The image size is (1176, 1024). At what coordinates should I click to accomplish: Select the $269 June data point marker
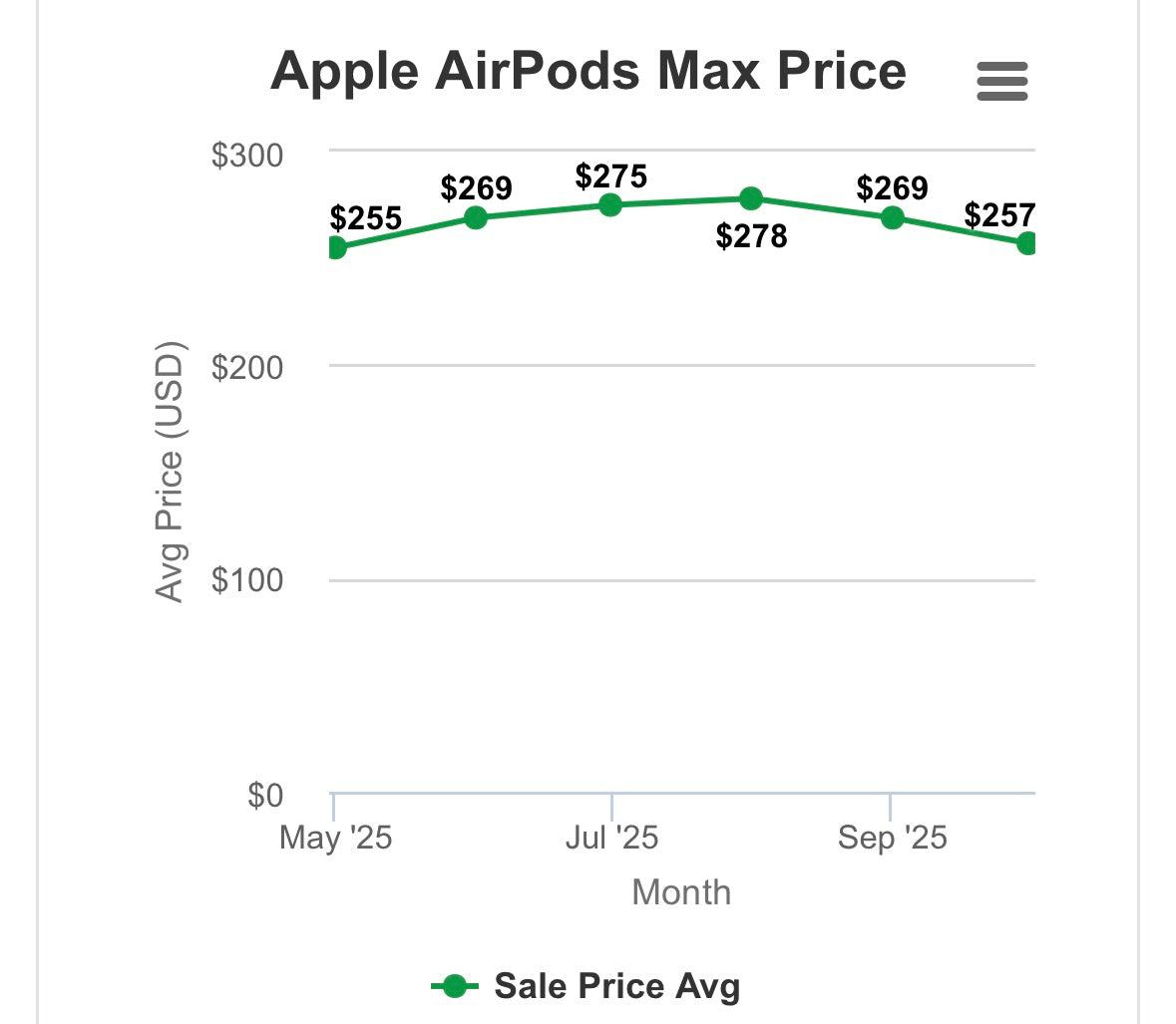click(475, 217)
